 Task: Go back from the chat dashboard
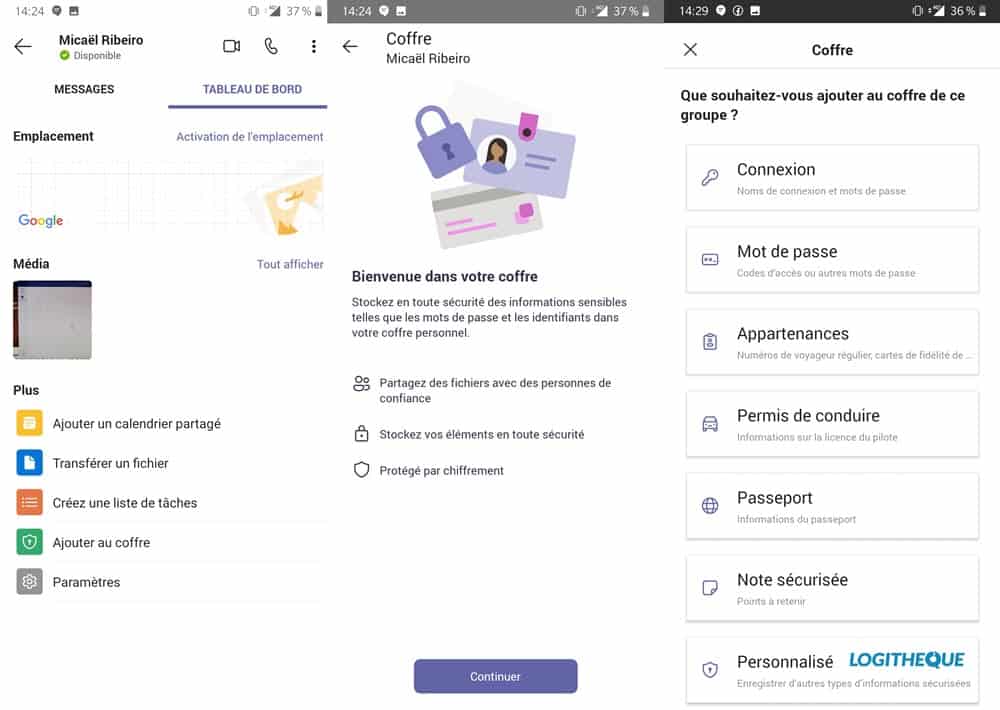[x=23, y=47]
